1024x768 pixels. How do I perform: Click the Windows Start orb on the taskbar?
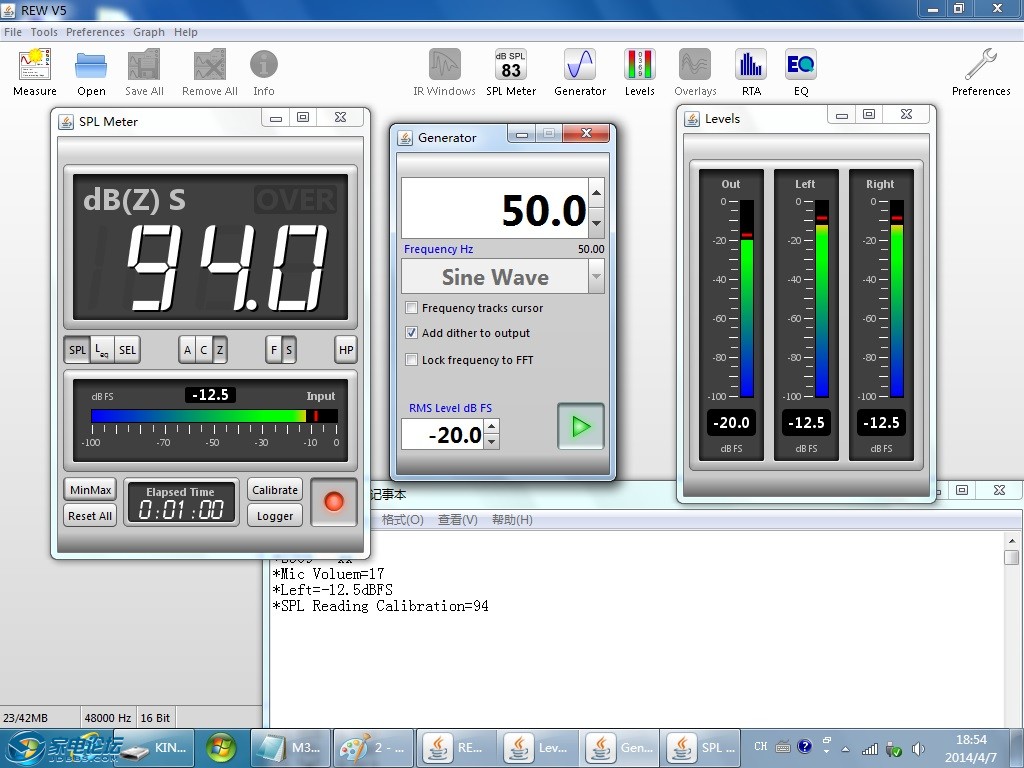coord(222,748)
